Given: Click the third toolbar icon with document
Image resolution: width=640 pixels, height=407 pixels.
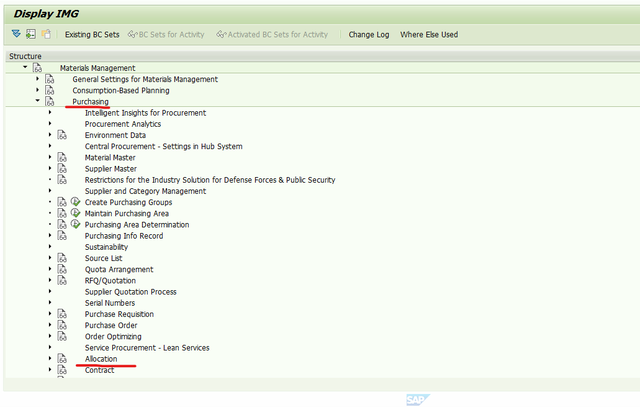Looking at the screenshot, I should (46, 34).
